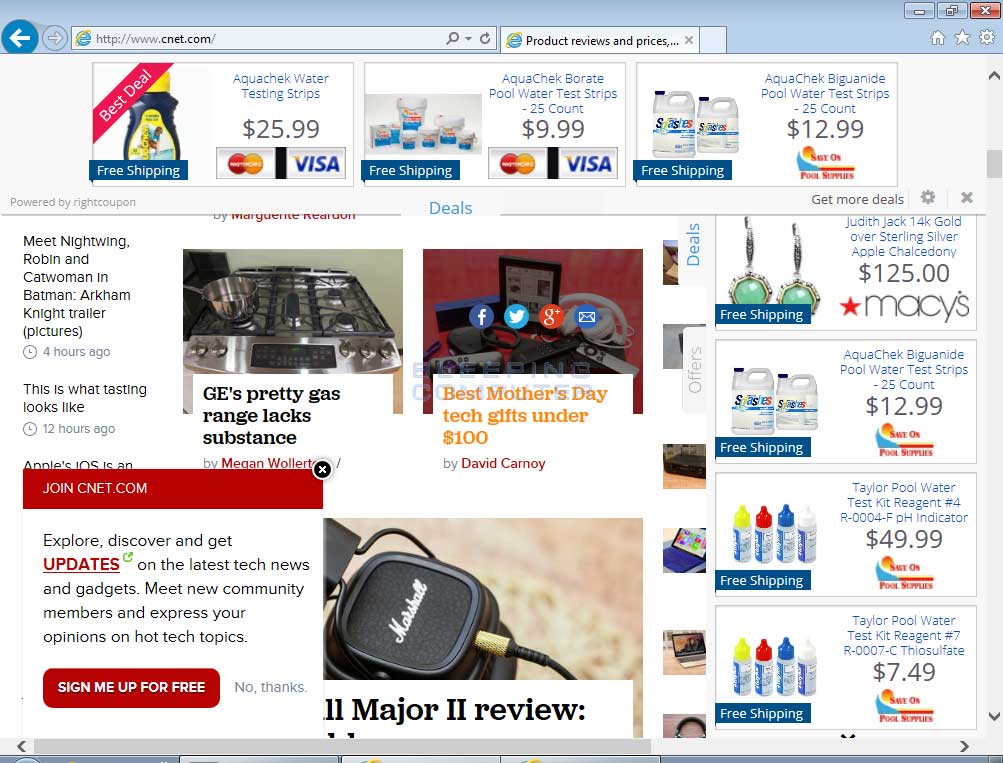
Task: Open the Favorites star icon
Action: click(x=962, y=38)
